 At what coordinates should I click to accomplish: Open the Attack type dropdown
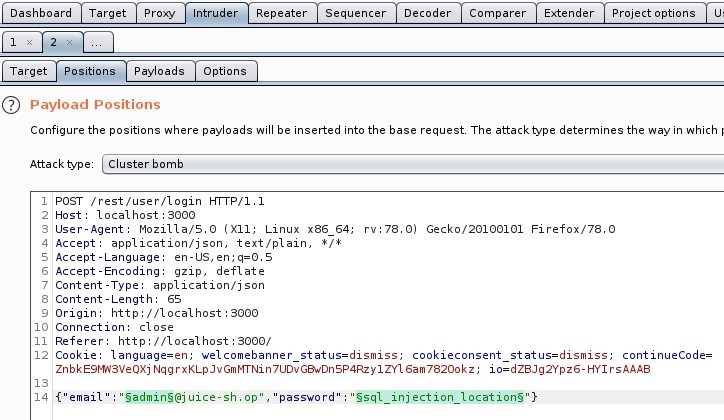413,164
